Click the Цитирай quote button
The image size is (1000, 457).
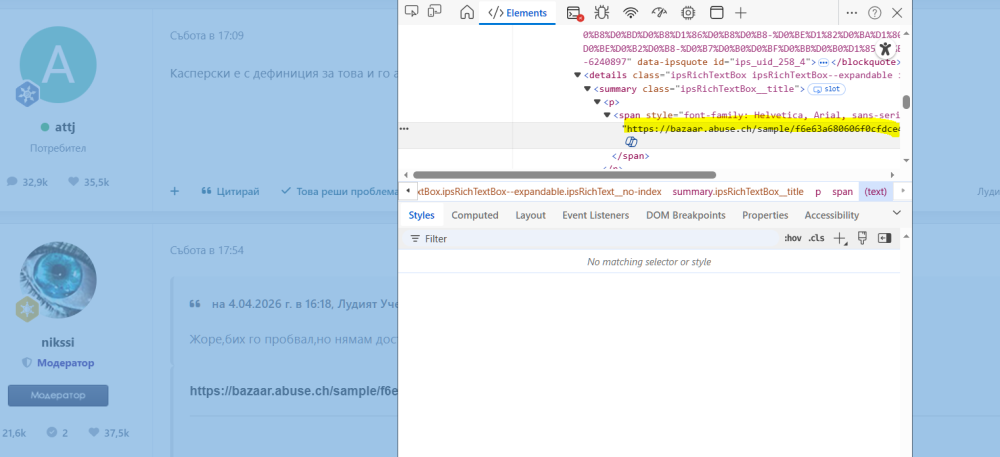pos(230,191)
